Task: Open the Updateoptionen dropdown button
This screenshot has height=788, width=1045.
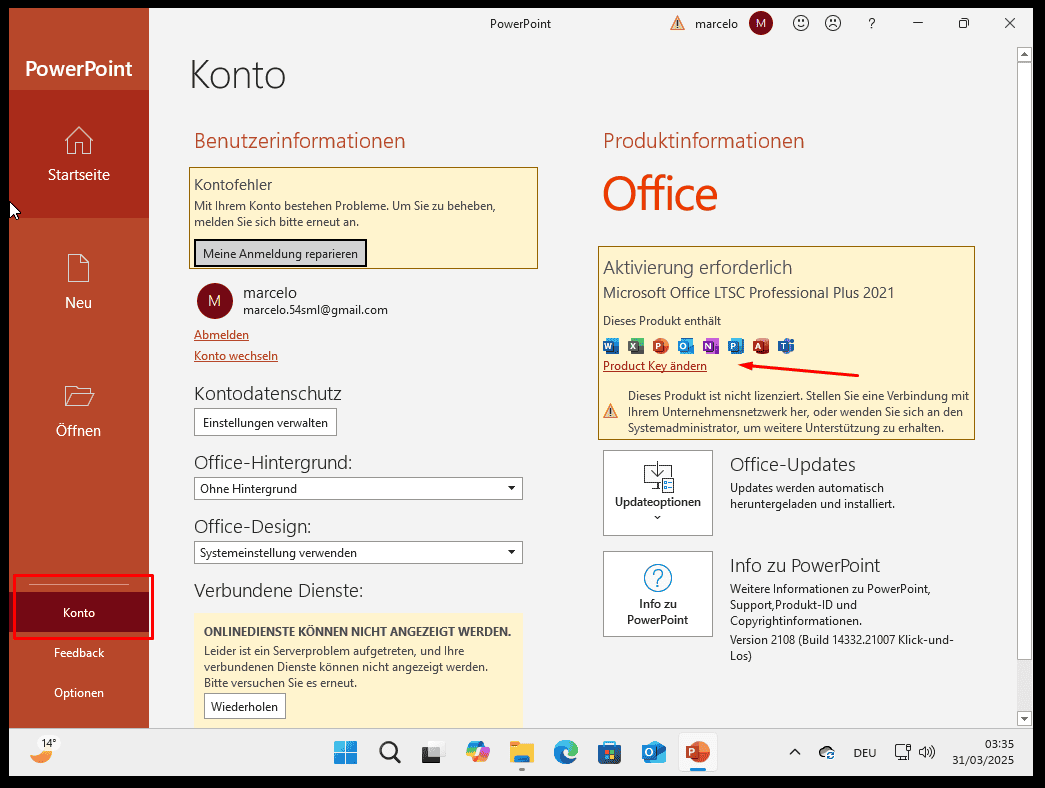Action: [x=657, y=492]
